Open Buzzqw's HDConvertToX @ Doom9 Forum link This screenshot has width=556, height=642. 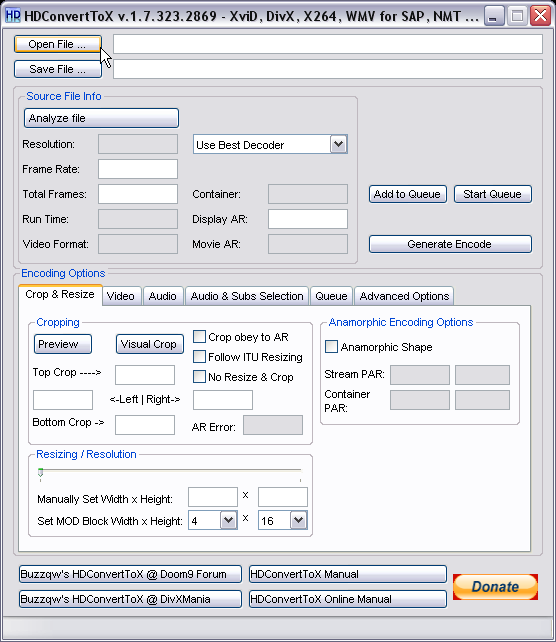(130, 574)
